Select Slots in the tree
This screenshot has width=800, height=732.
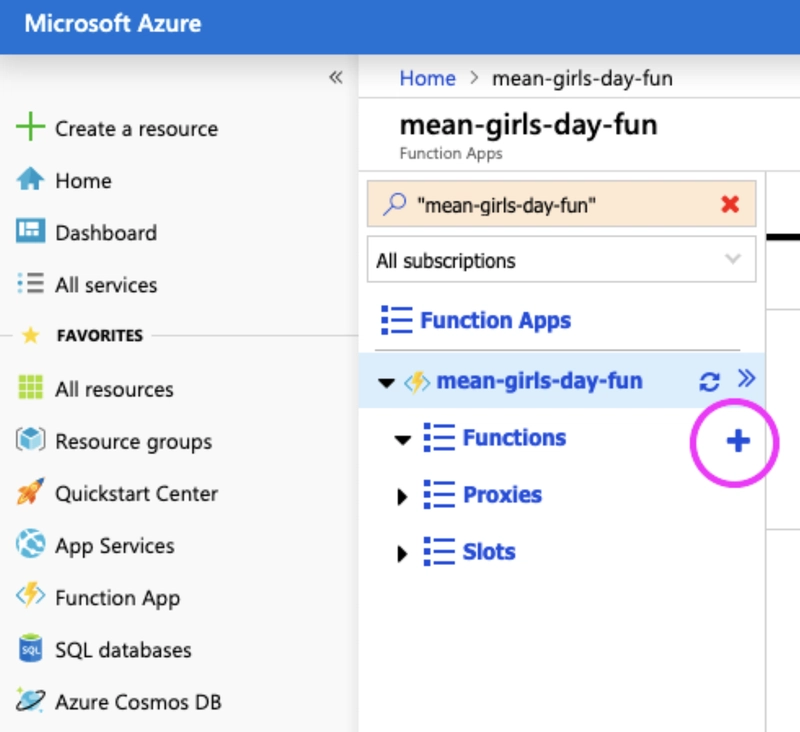click(x=489, y=552)
